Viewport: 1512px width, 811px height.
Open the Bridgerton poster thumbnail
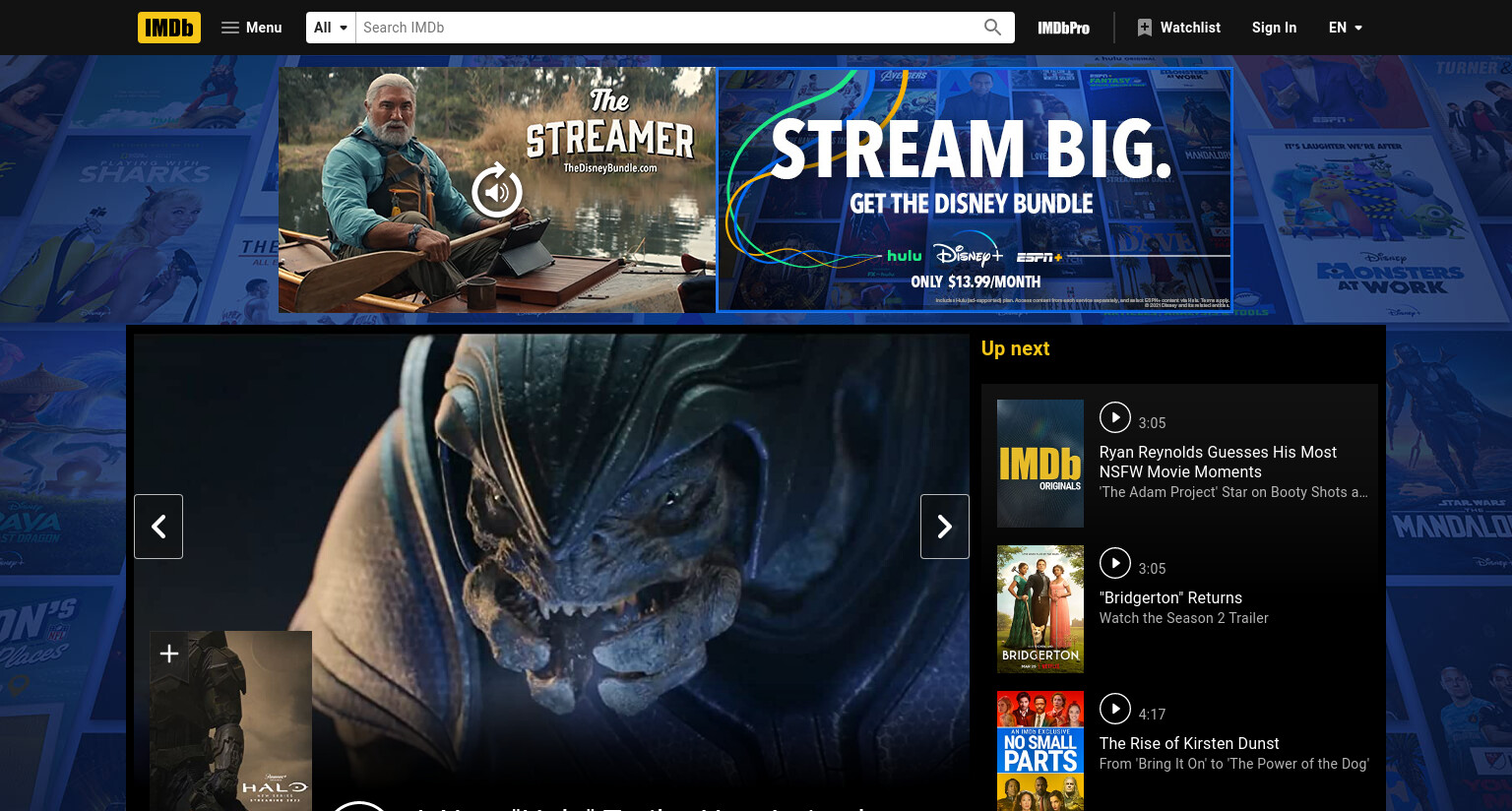coord(1040,609)
